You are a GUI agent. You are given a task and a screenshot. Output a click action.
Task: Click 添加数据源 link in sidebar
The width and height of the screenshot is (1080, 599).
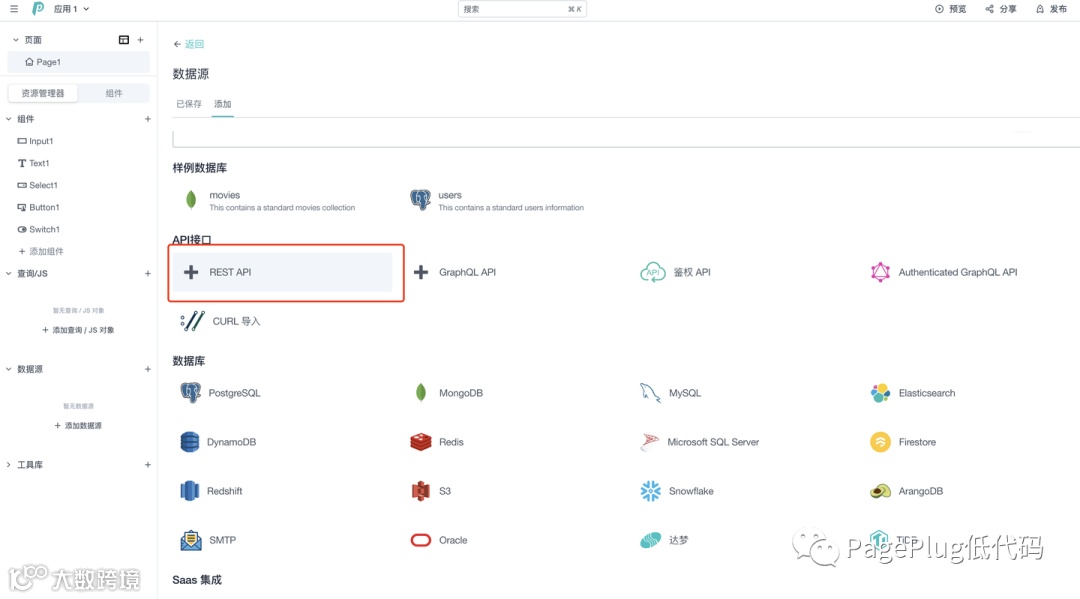coord(79,425)
